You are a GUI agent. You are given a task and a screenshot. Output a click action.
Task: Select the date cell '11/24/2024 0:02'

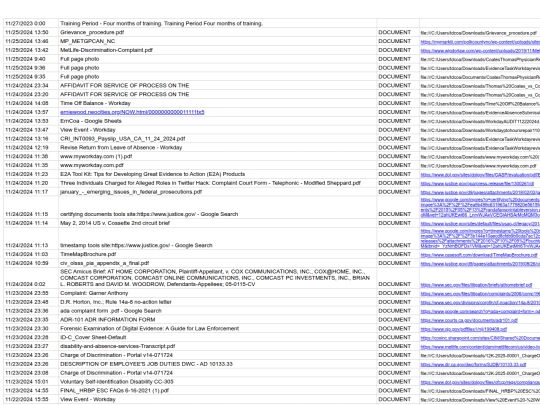pyautogui.click(x=31, y=278)
